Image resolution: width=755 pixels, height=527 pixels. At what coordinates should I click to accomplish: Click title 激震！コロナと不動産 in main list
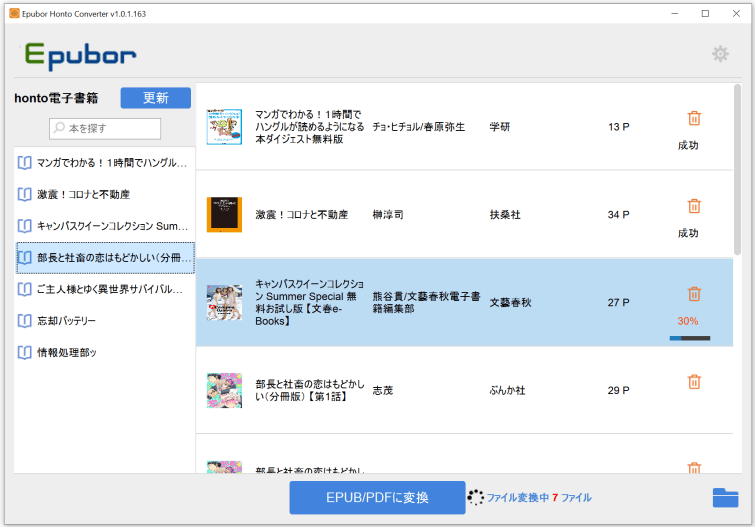click(302, 214)
